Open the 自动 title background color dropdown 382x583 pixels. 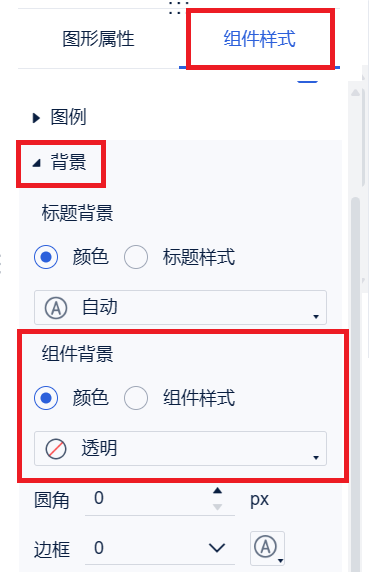click(x=180, y=307)
